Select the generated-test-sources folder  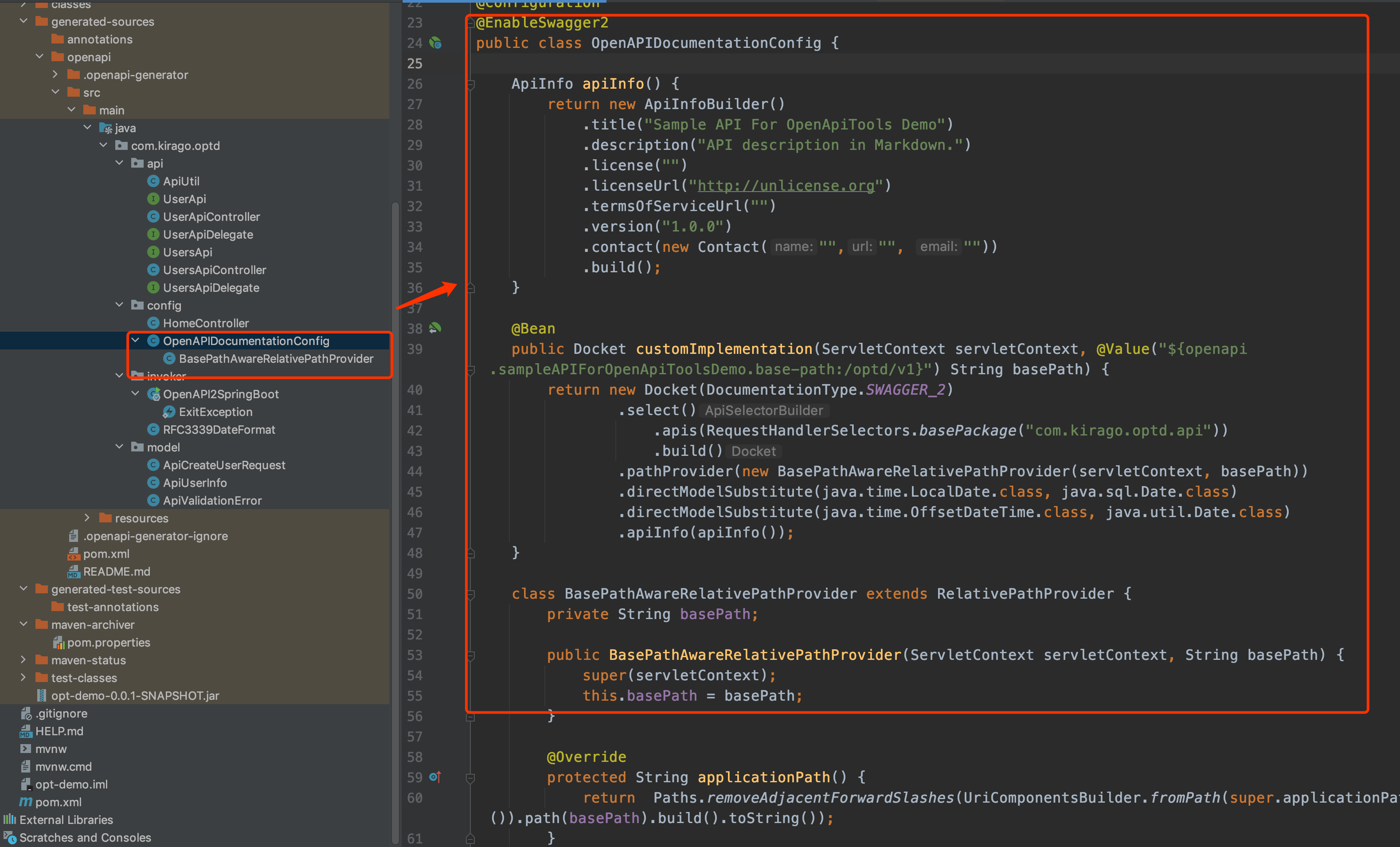point(115,589)
